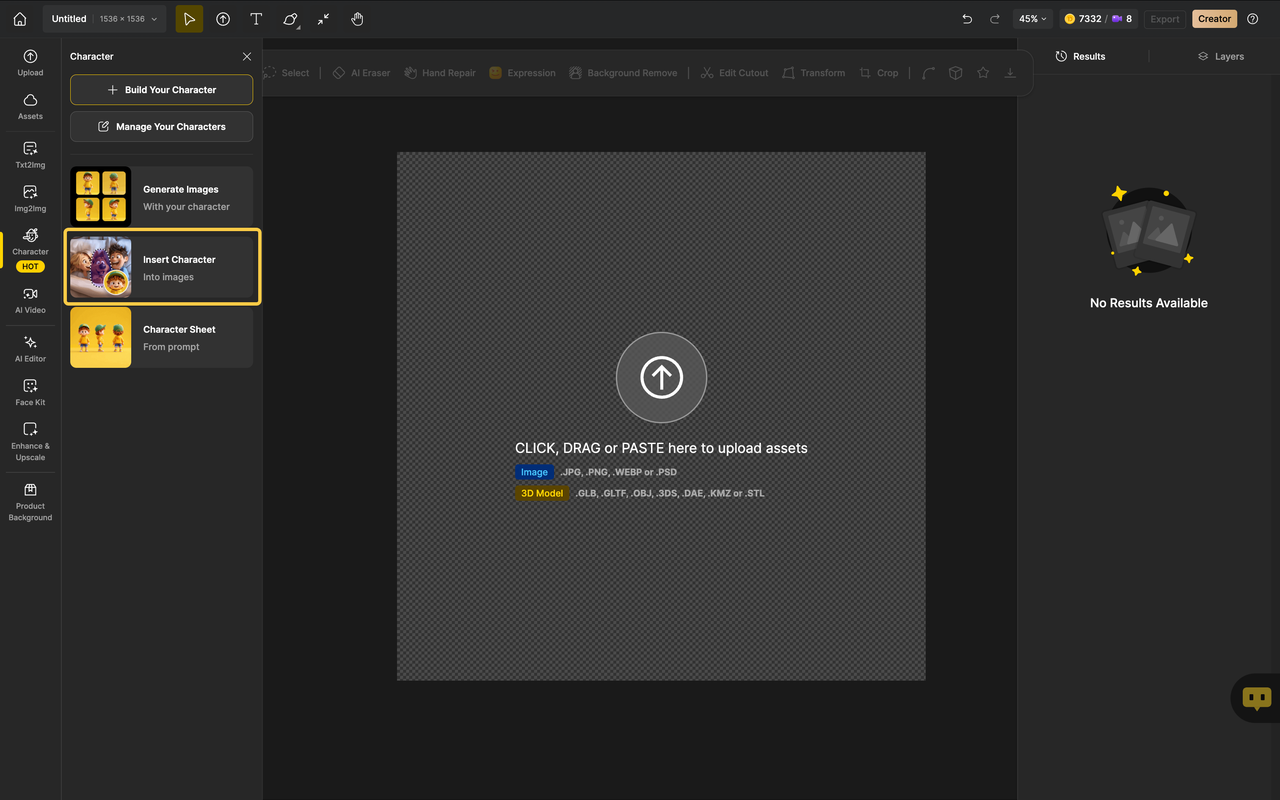
Task: Switch to the Results tab
Action: click(x=1080, y=56)
